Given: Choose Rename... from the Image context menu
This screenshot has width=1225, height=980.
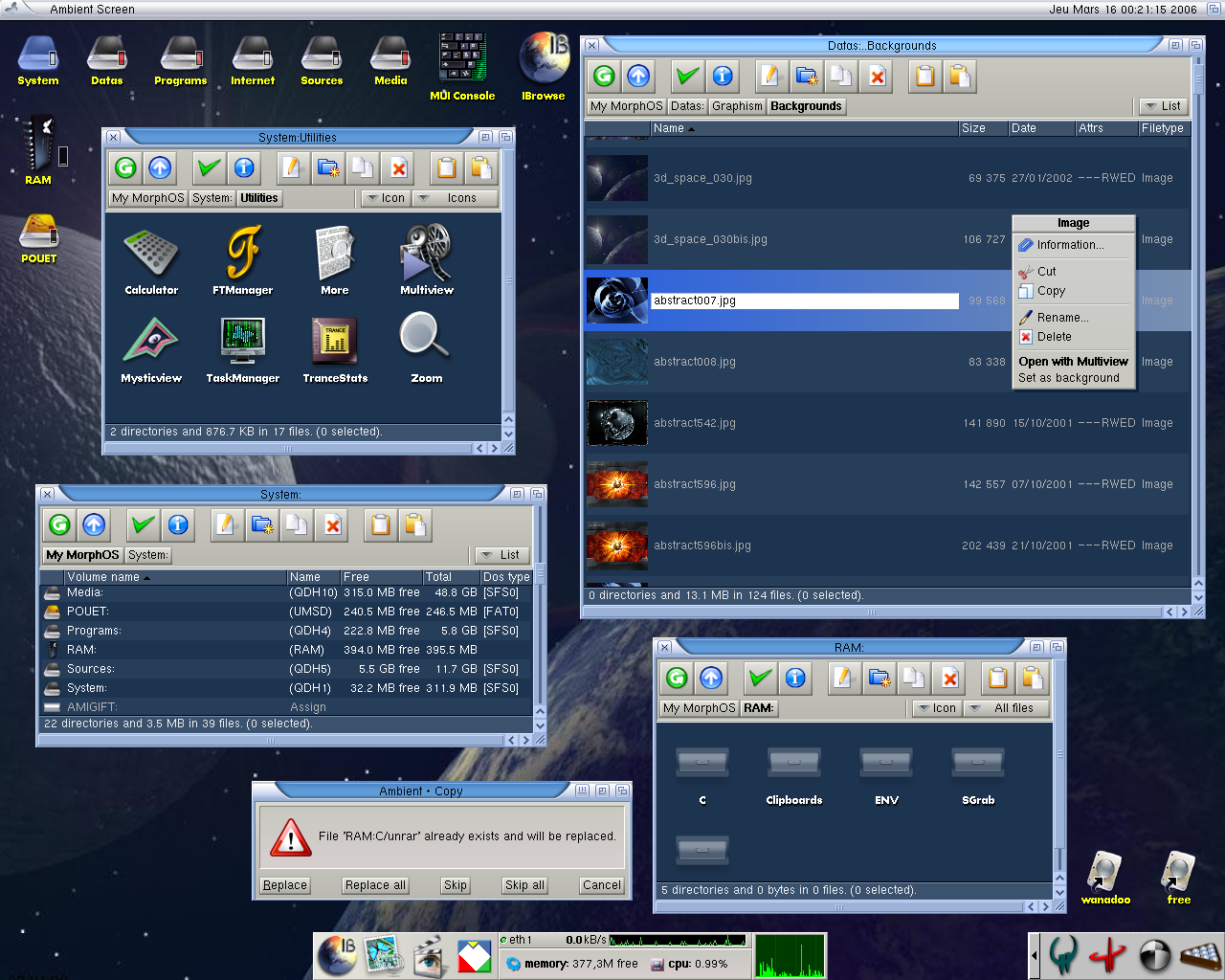Looking at the screenshot, I should click(x=1062, y=318).
